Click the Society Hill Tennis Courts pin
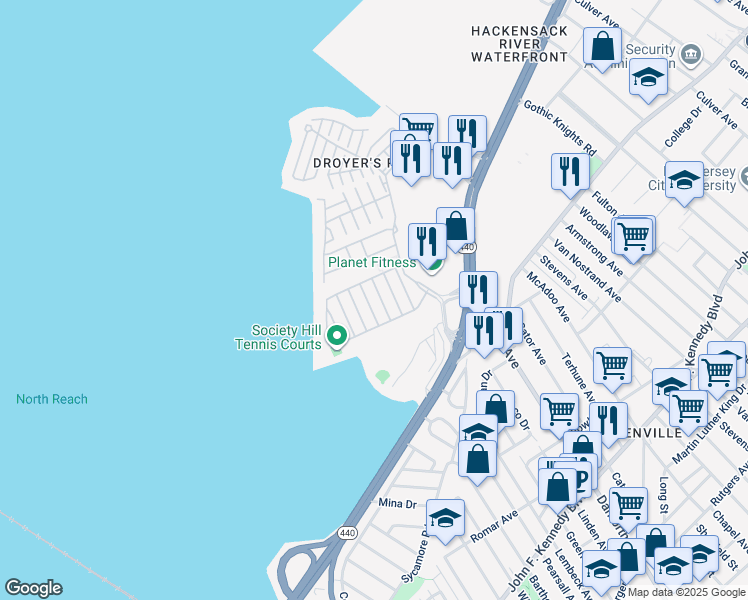The height and width of the screenshot is (600, 748). 336,337
